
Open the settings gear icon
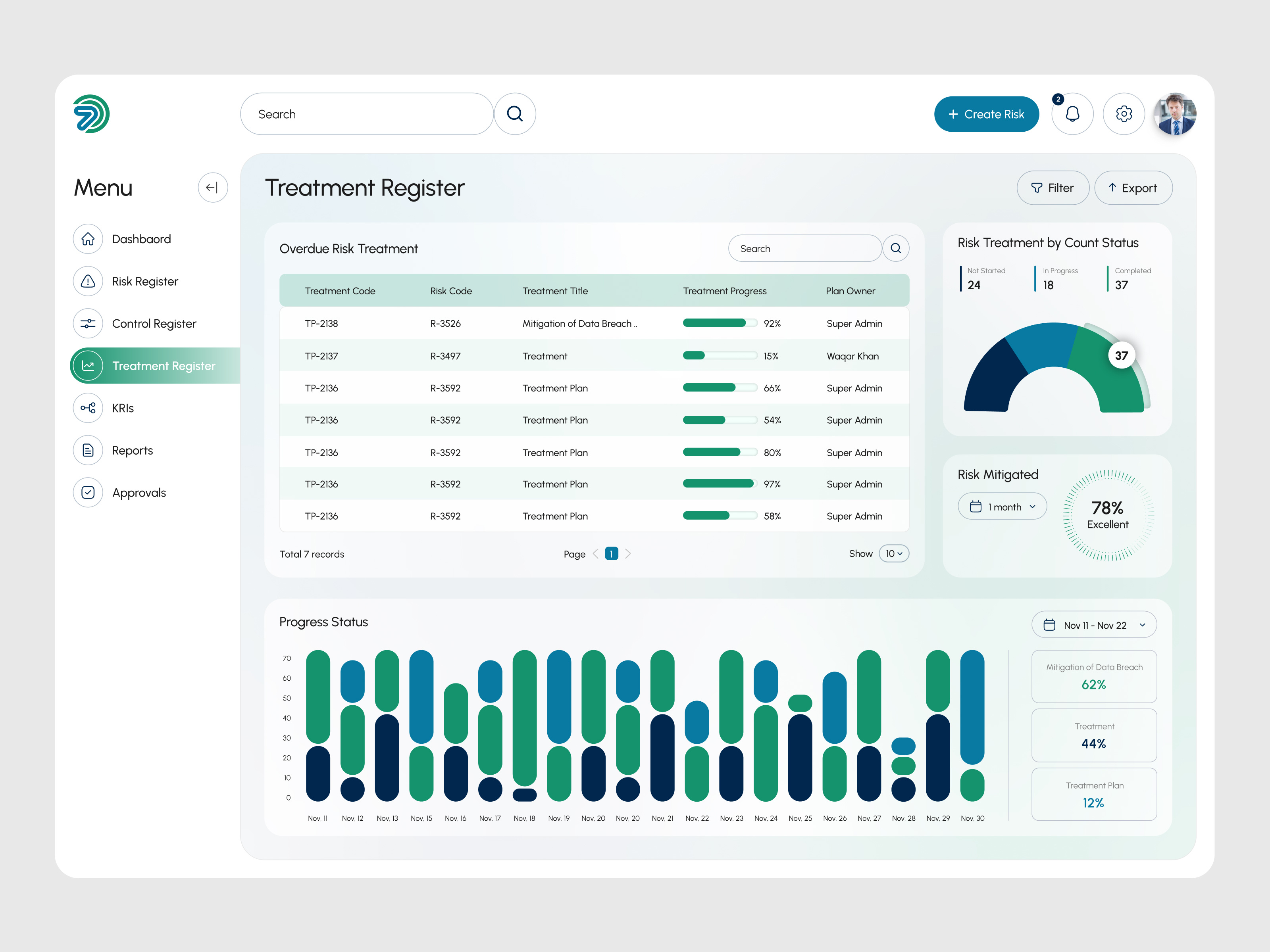[x=1124, y=113]
